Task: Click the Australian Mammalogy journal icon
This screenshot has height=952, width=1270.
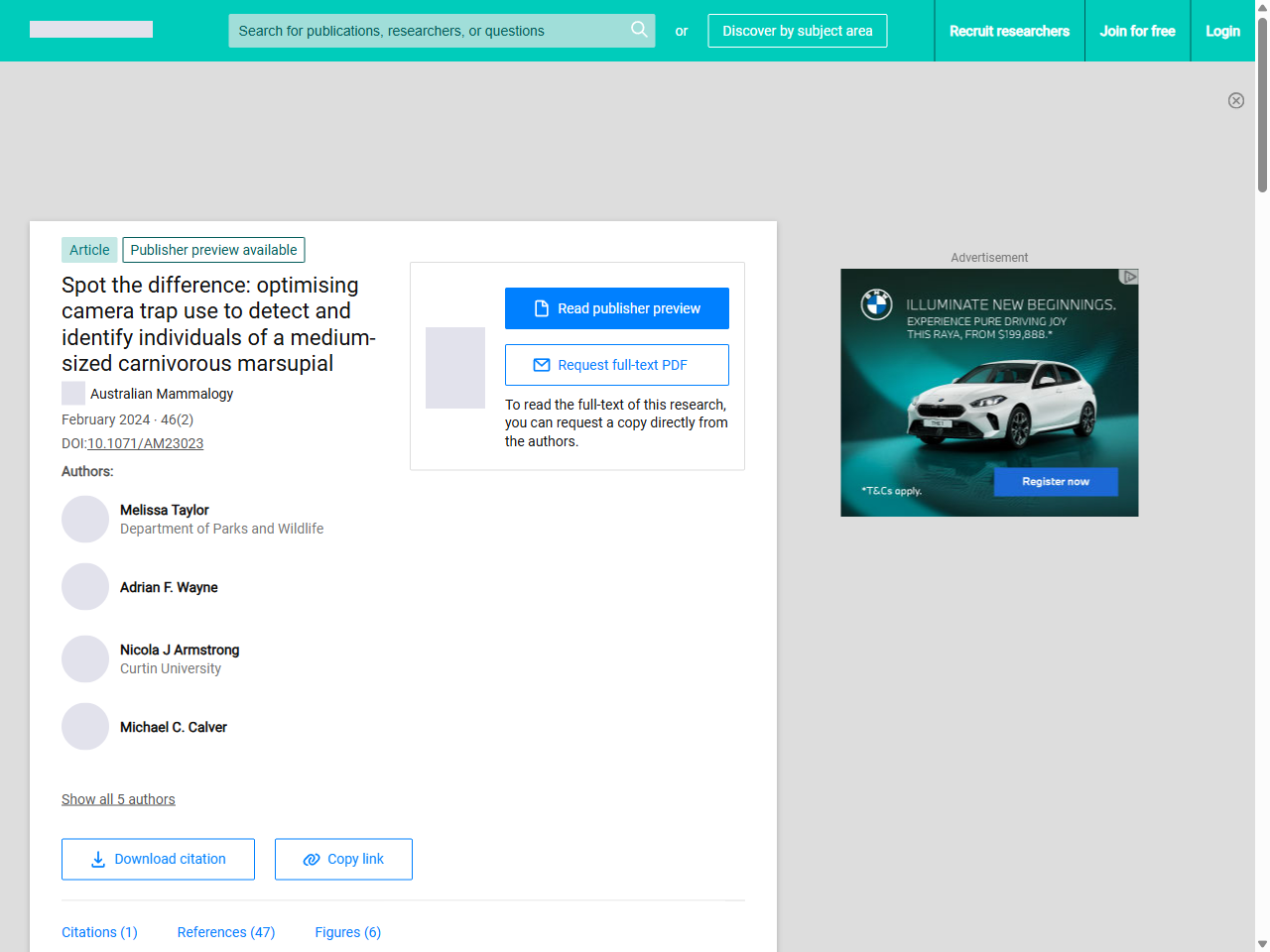Action: [73, 394]
